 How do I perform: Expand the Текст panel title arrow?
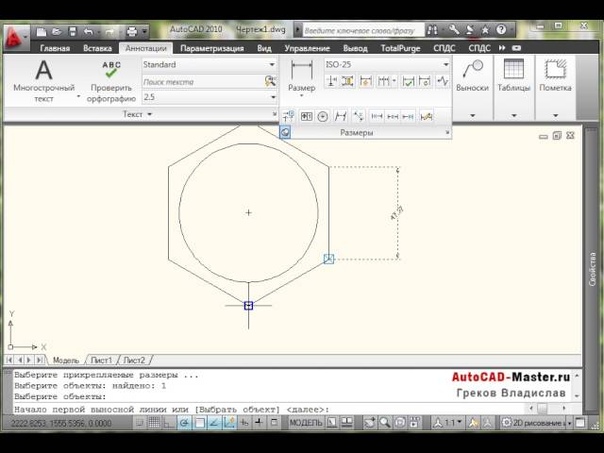(x=149, y=114)
